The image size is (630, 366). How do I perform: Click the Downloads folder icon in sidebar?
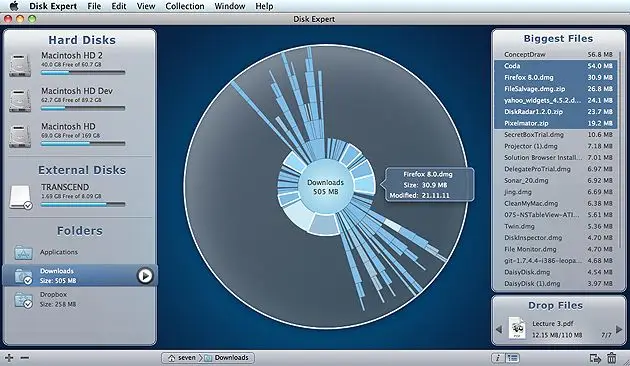(23, 276)
